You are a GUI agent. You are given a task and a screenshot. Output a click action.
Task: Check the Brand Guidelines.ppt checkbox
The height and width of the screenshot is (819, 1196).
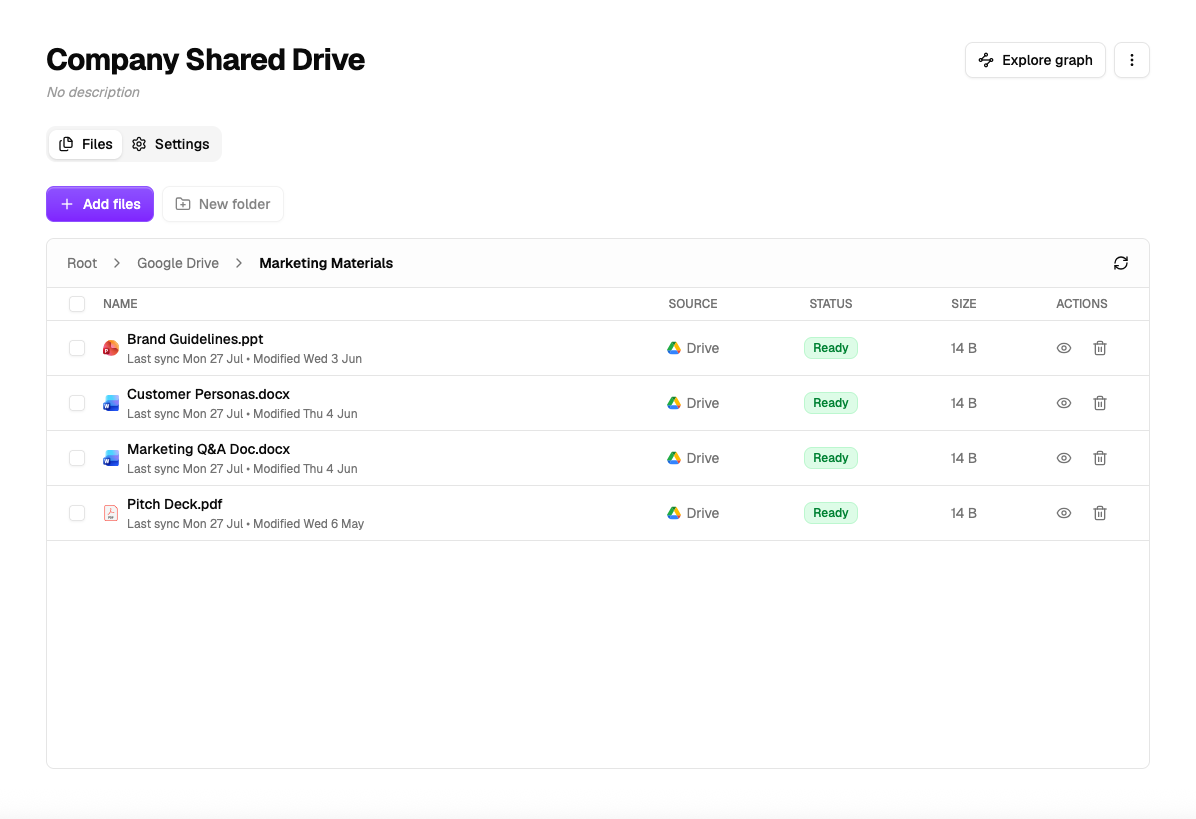[77, 348]
